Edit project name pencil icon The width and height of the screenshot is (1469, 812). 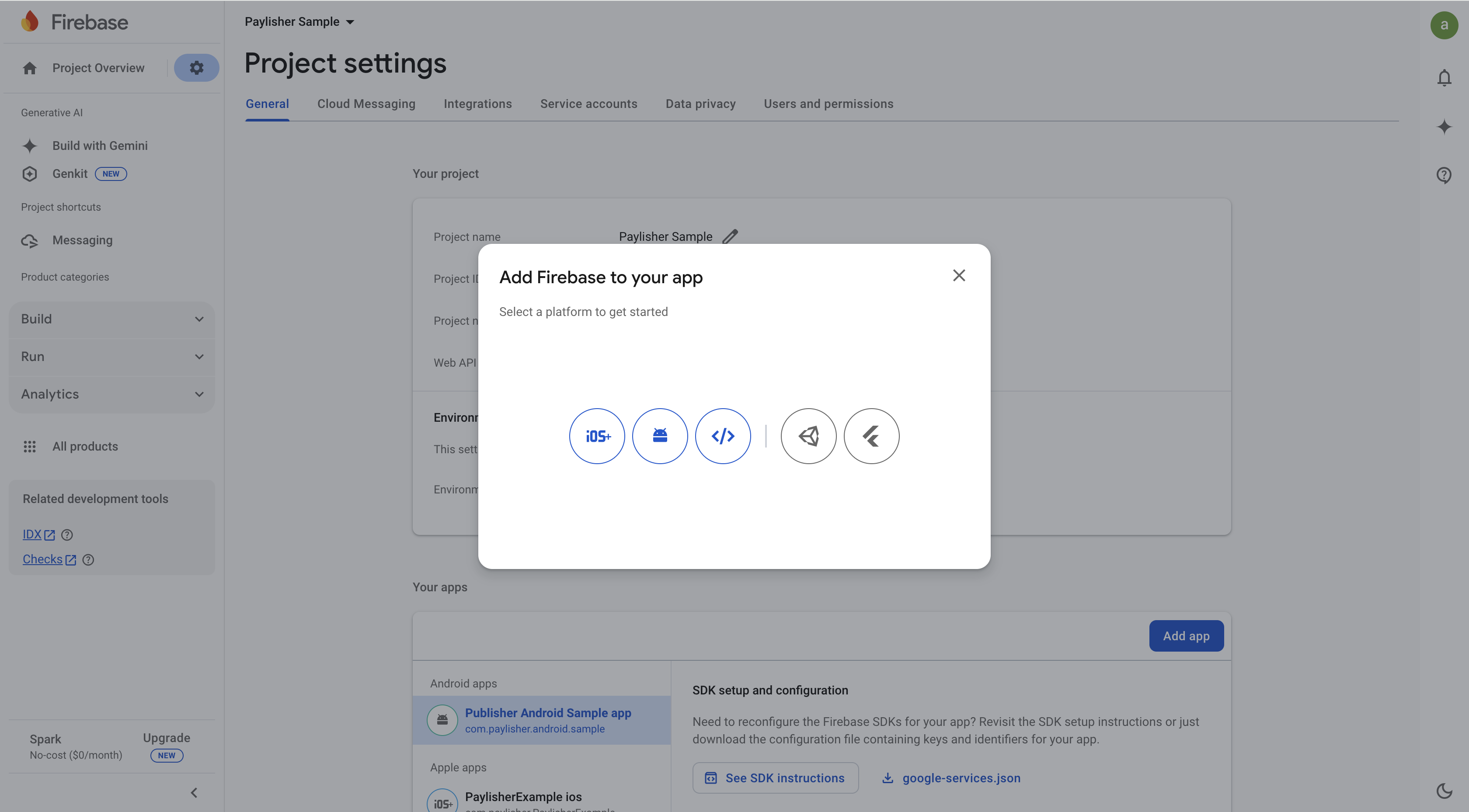[730, 236]
